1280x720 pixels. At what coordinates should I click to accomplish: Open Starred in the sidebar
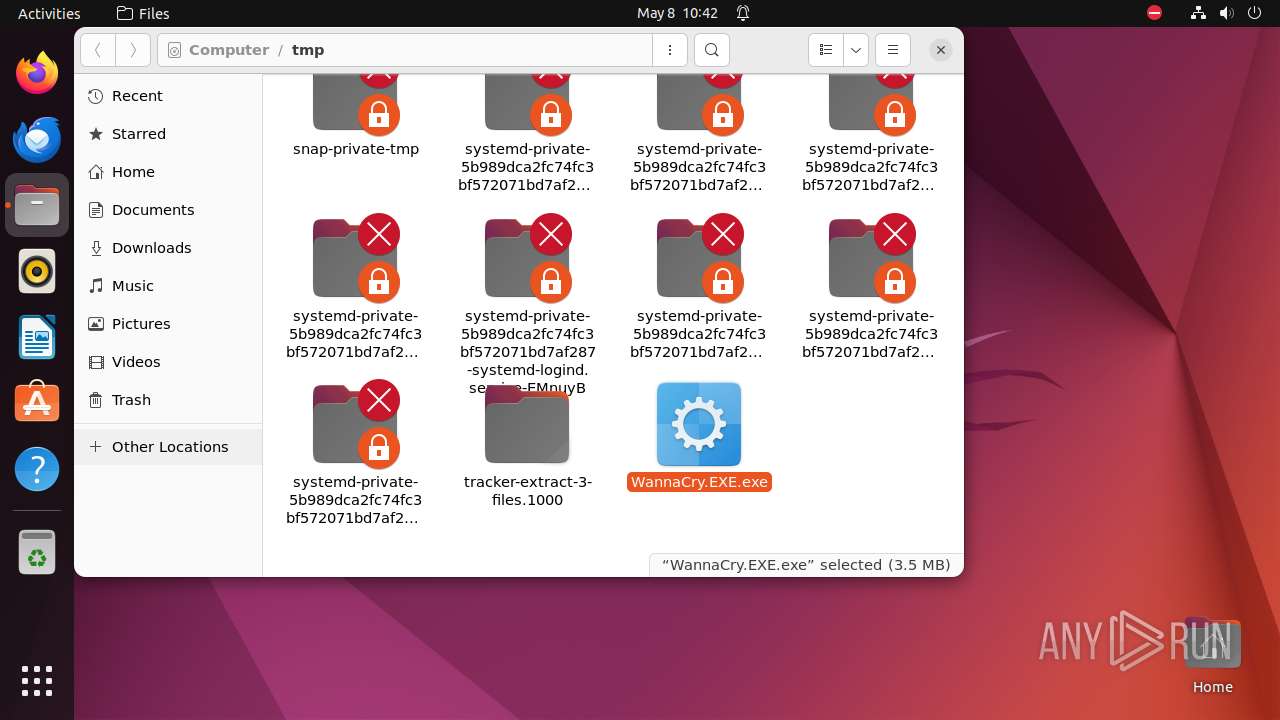coord(168,134)
